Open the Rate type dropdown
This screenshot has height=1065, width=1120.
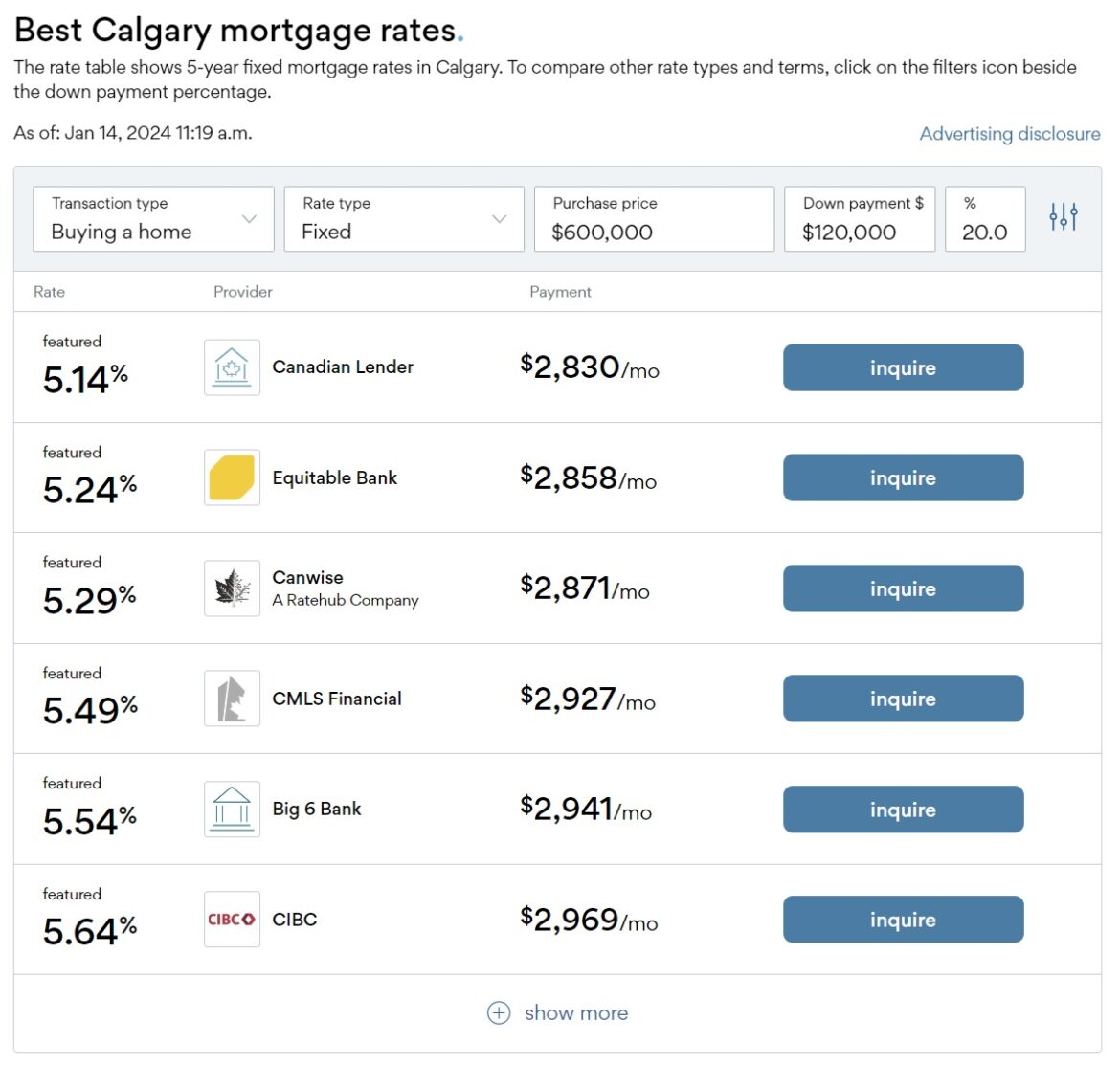click(402, 219)
